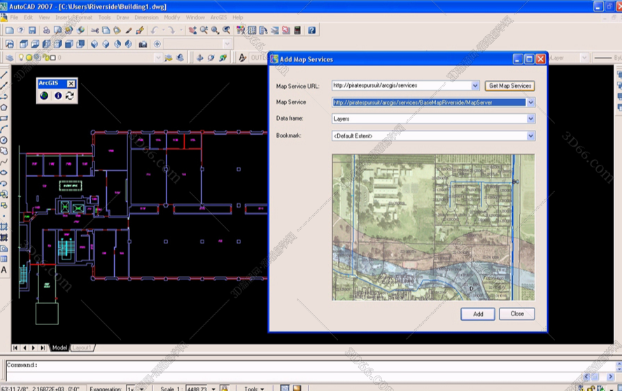Open the layer list dropdown in Layers toolbar
622x391 pixels.
coord(158,58)
